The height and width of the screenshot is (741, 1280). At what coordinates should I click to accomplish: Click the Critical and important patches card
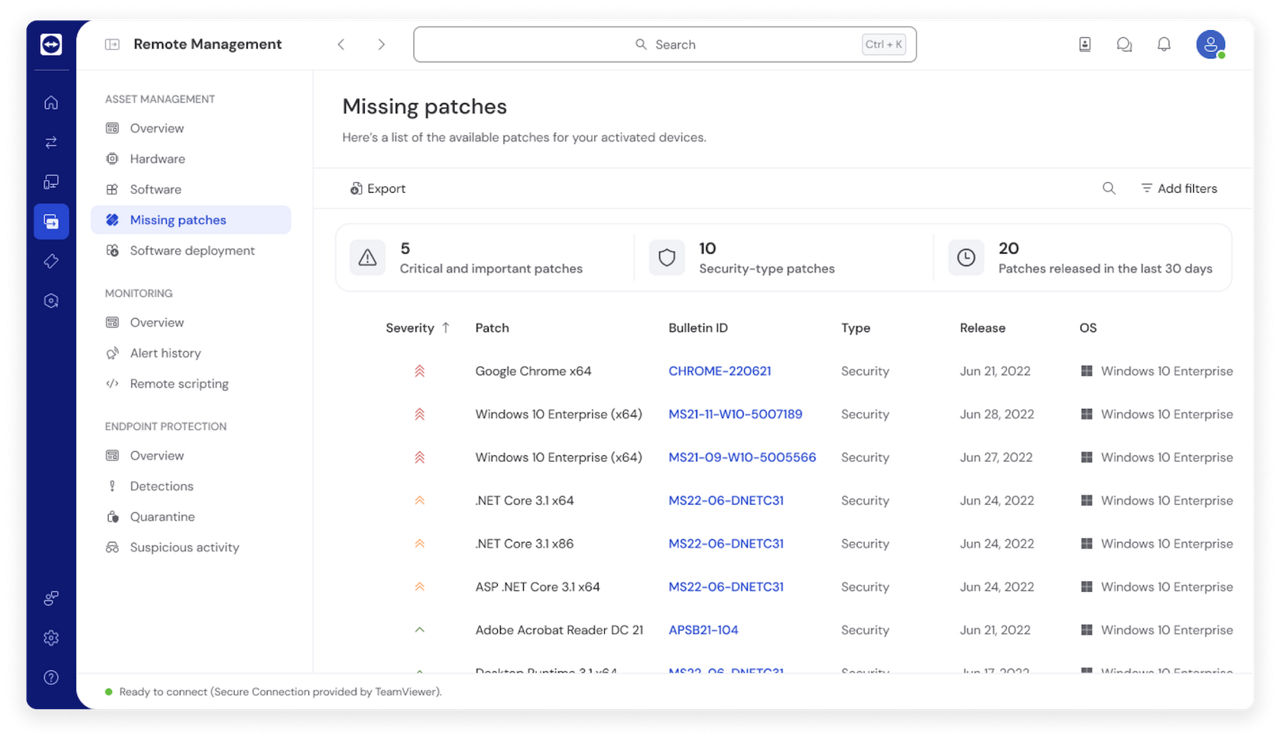[485, 258]
